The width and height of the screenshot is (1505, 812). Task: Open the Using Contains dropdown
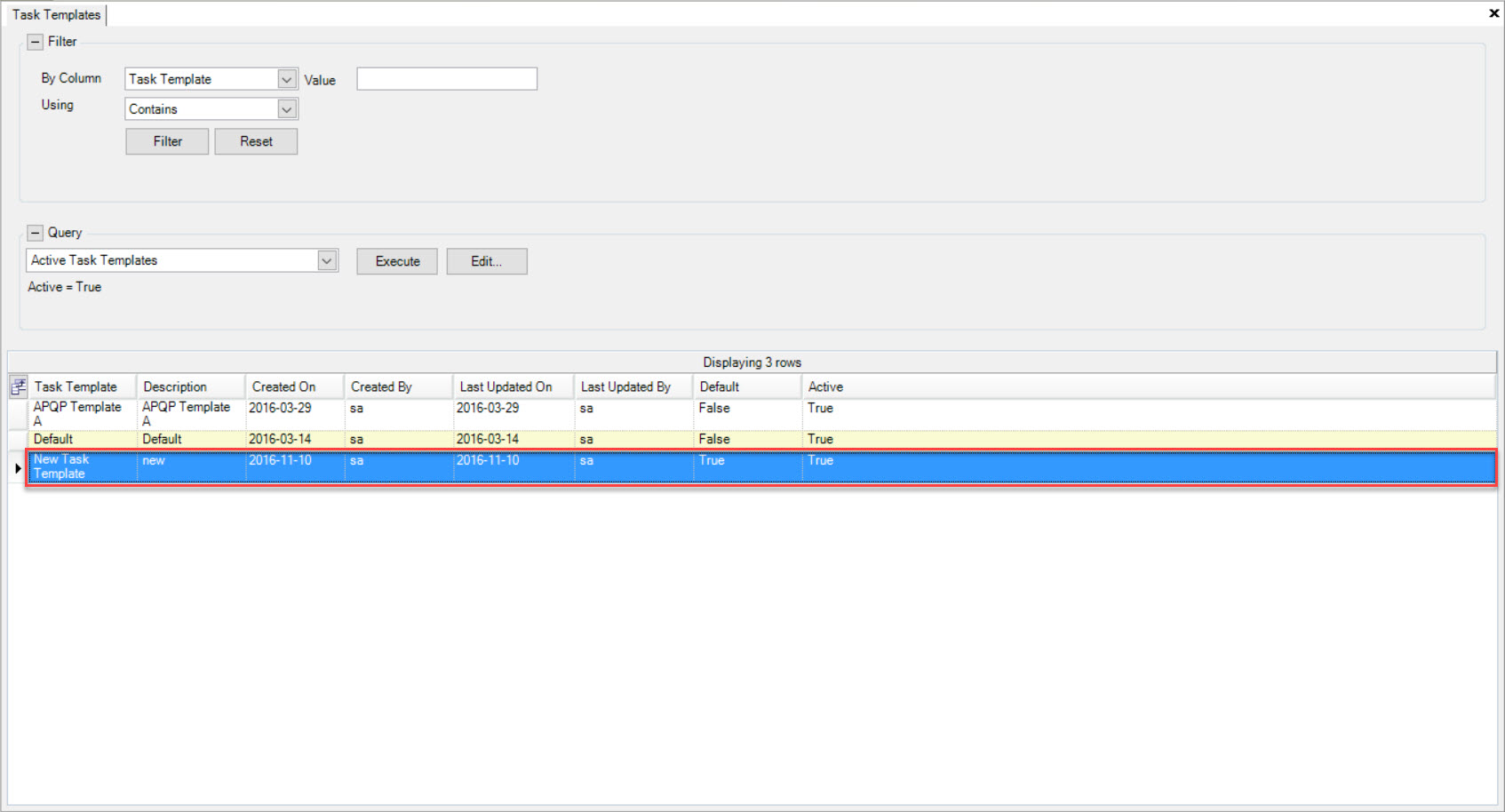[x=286, y=109]
